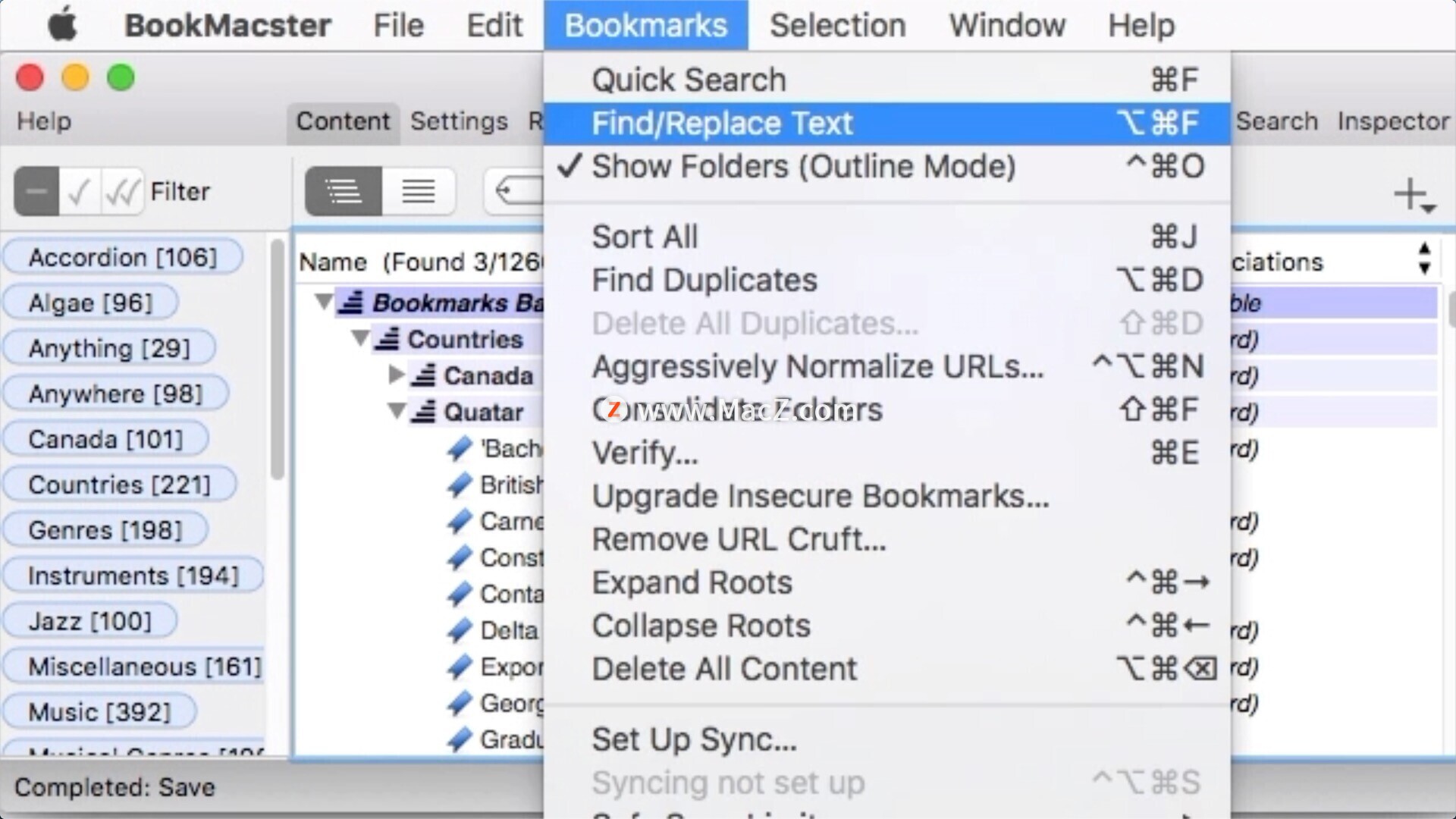Viewport: 1456px width, 819px height.
Task: Select Expand Roots
Action: (x=887, y=582)
